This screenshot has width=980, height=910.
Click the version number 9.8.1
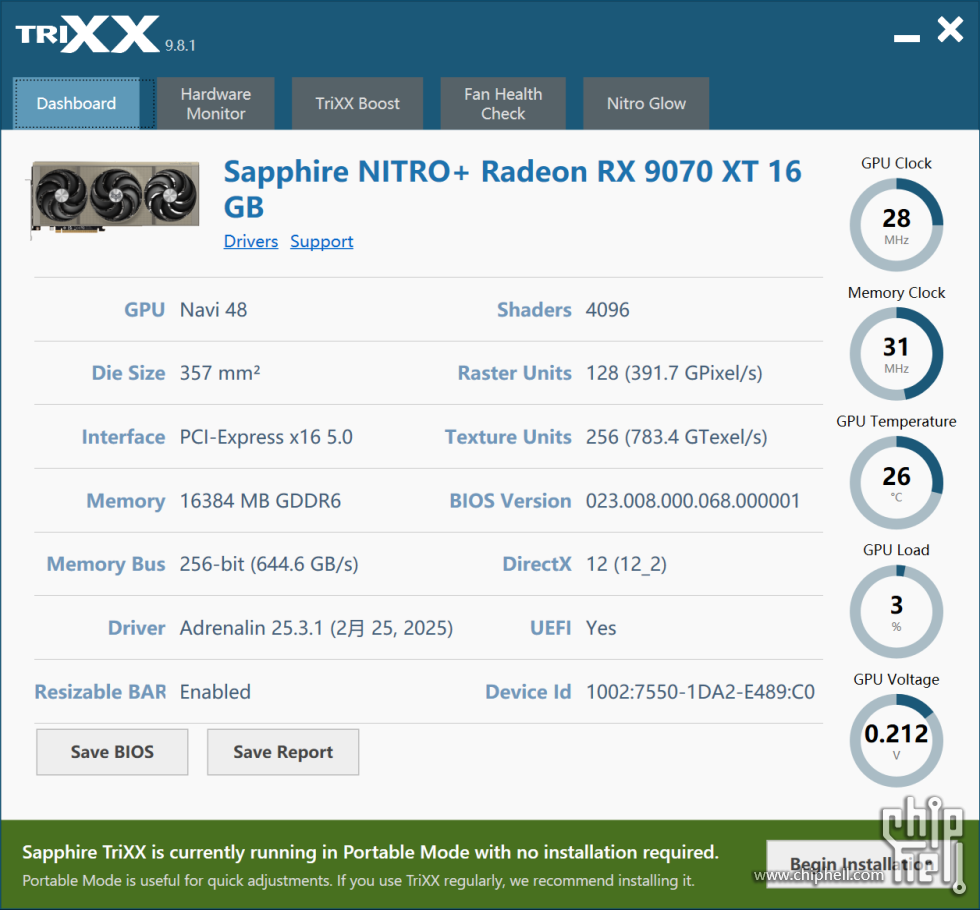coord(180,46)
